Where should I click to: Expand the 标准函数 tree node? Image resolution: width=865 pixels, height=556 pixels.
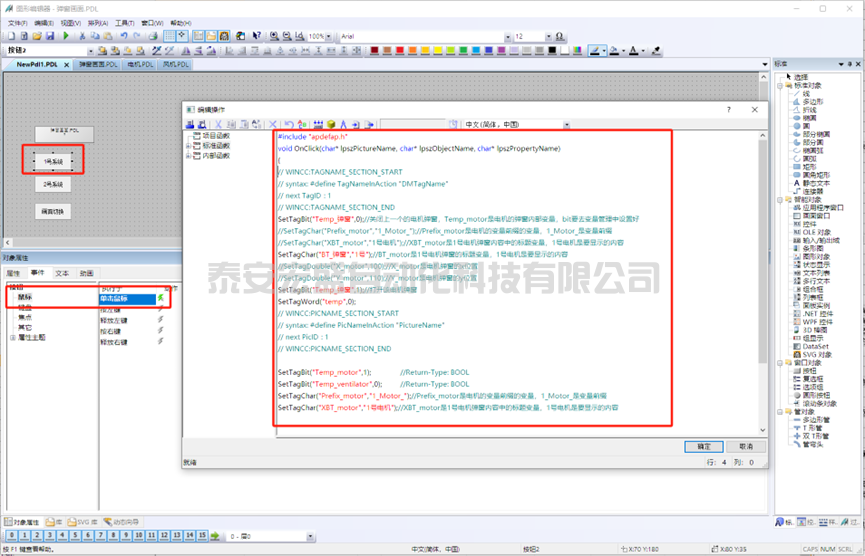[189, 145]
